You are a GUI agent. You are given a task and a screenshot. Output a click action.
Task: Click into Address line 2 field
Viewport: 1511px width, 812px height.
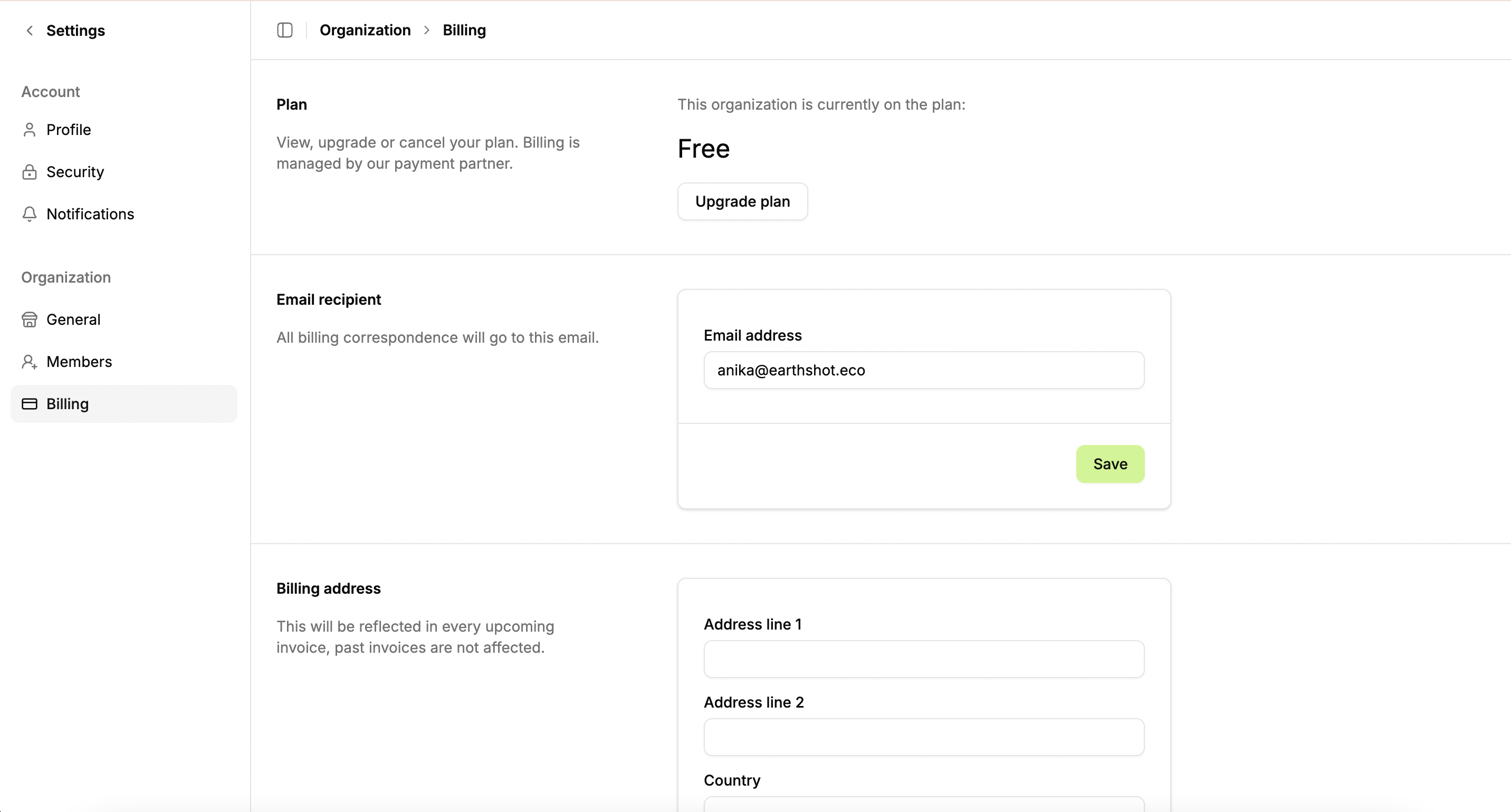tap(923, 737)
